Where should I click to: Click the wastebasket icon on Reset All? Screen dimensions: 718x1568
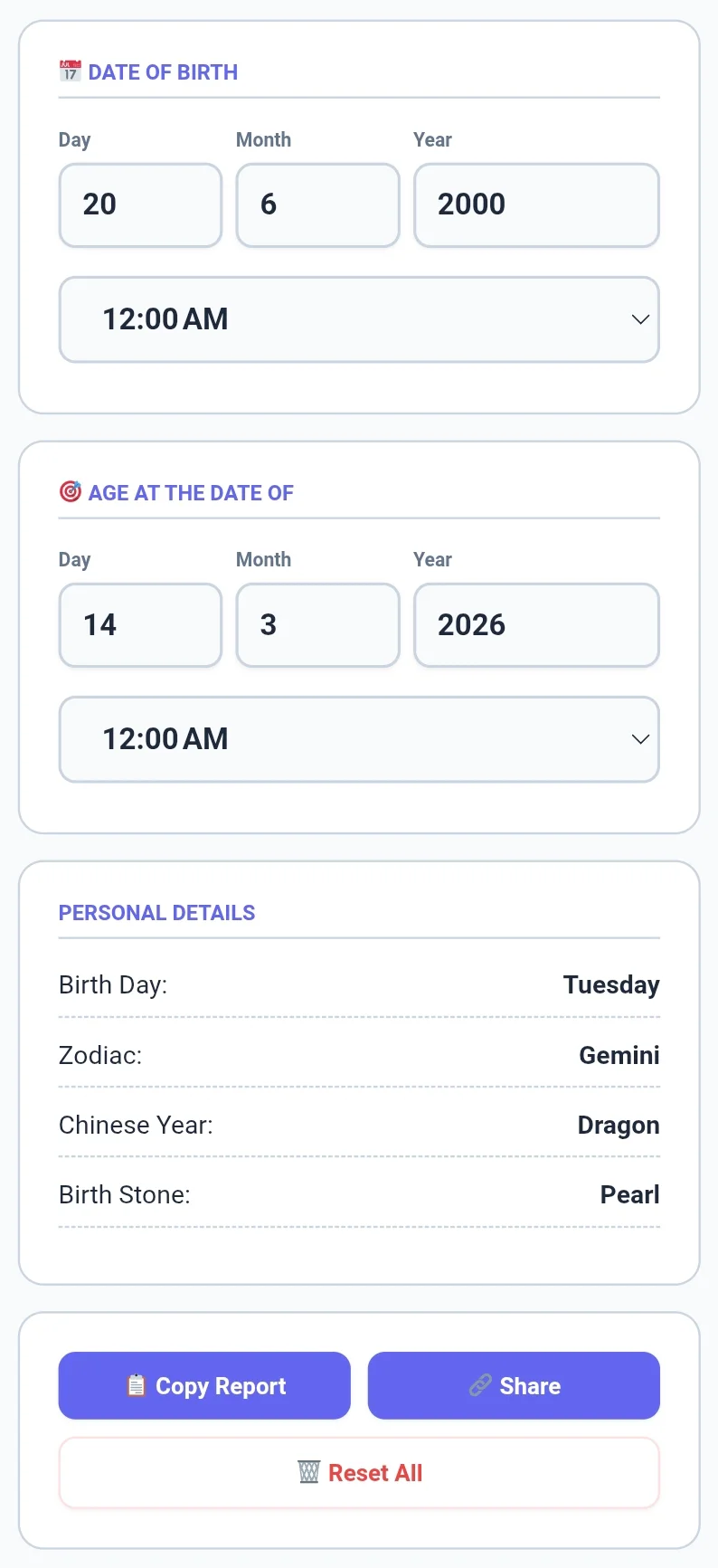308,1472
